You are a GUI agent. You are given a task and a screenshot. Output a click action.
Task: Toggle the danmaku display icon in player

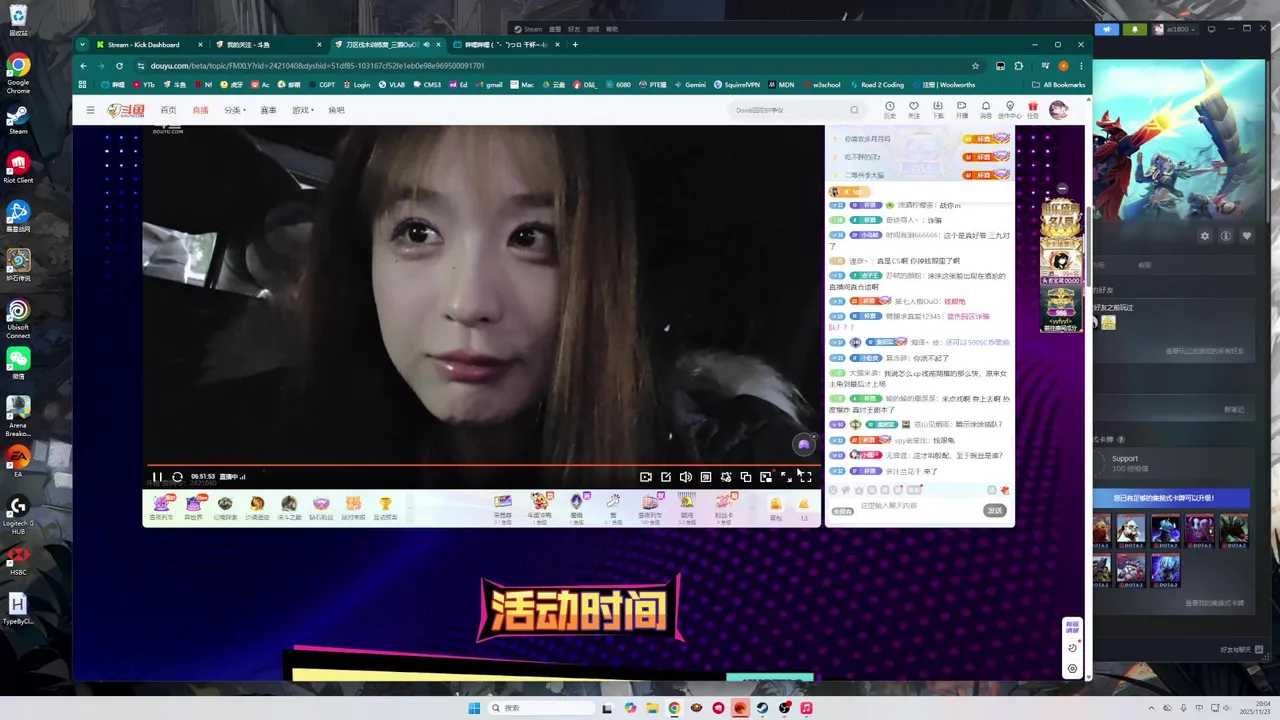pos(706,477)
